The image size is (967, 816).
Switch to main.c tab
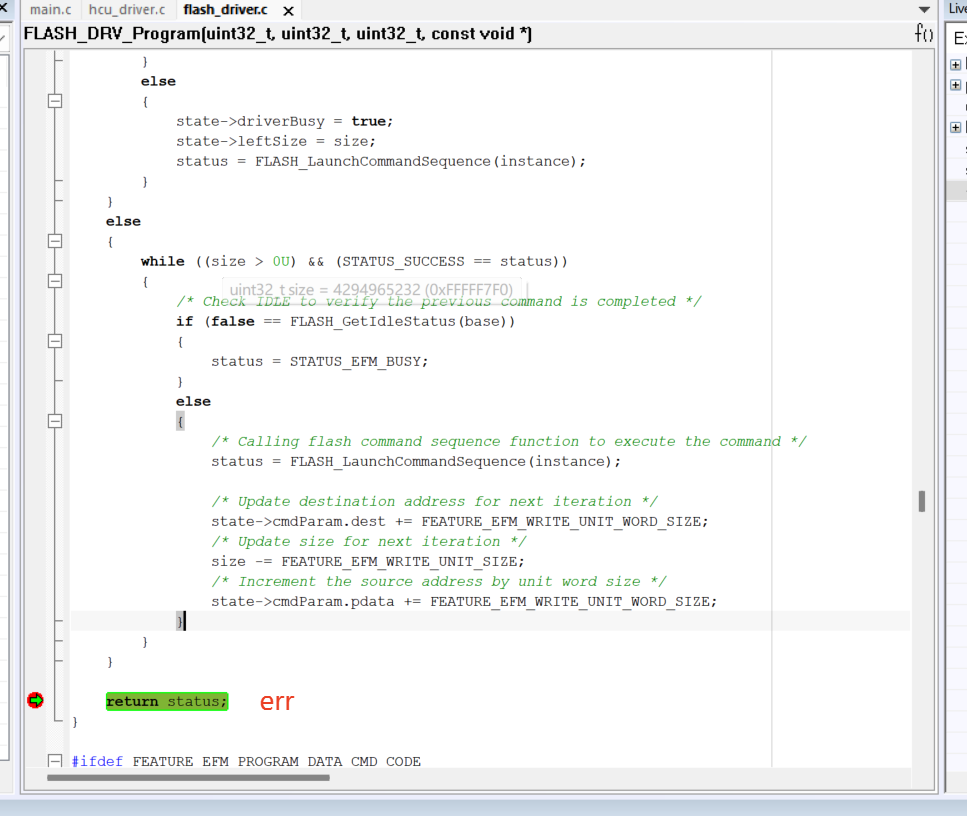click(x=50, y=10)
